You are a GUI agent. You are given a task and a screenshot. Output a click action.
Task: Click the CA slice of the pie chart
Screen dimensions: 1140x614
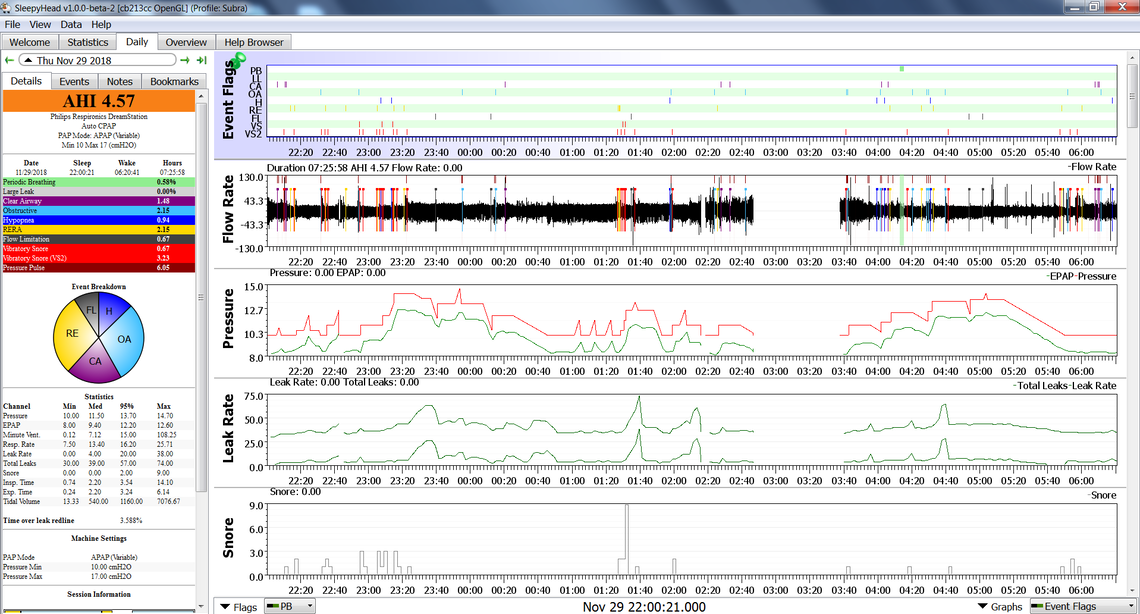[95, 362]
